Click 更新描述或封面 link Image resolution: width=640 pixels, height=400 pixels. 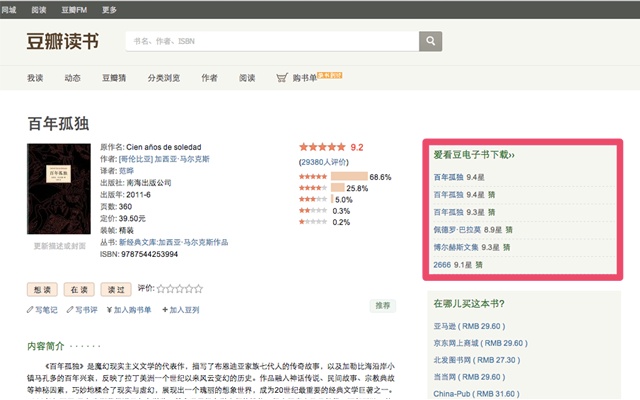tap(60, 246)
